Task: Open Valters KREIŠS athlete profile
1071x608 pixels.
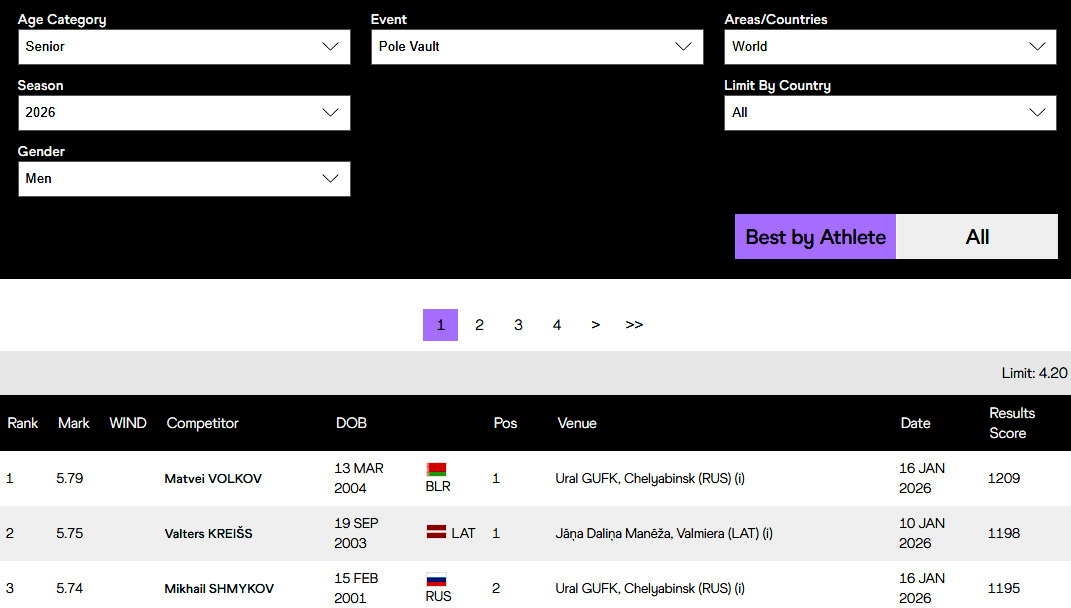Action: (208, 534)
